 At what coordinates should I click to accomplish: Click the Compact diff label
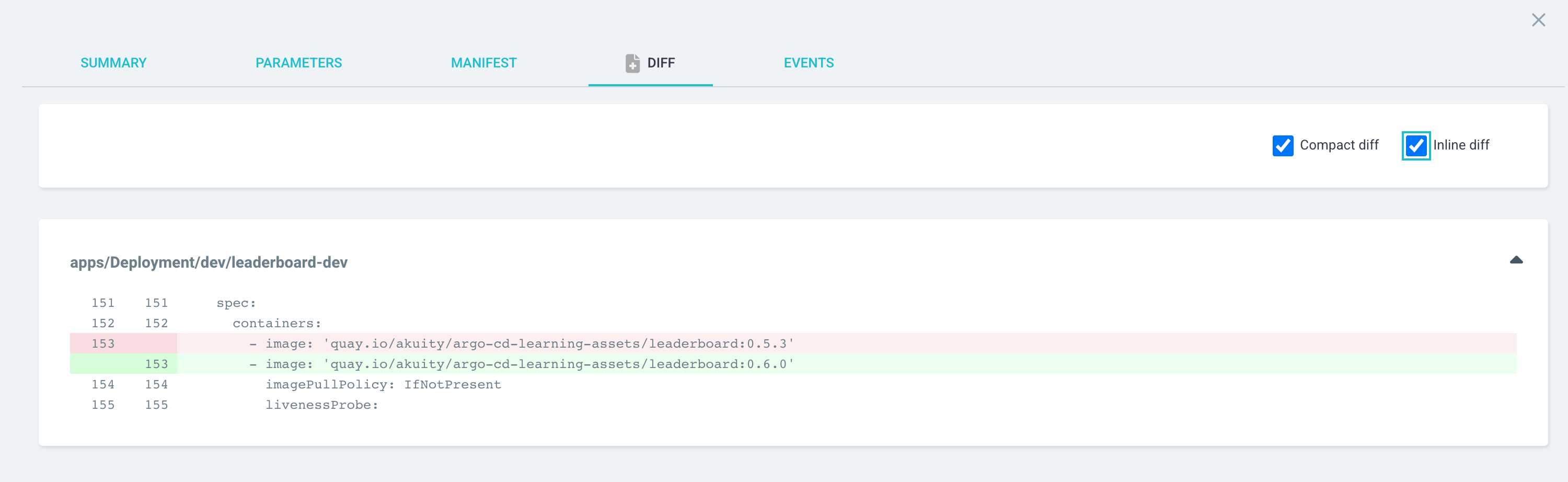click(x=1339, y=145)
